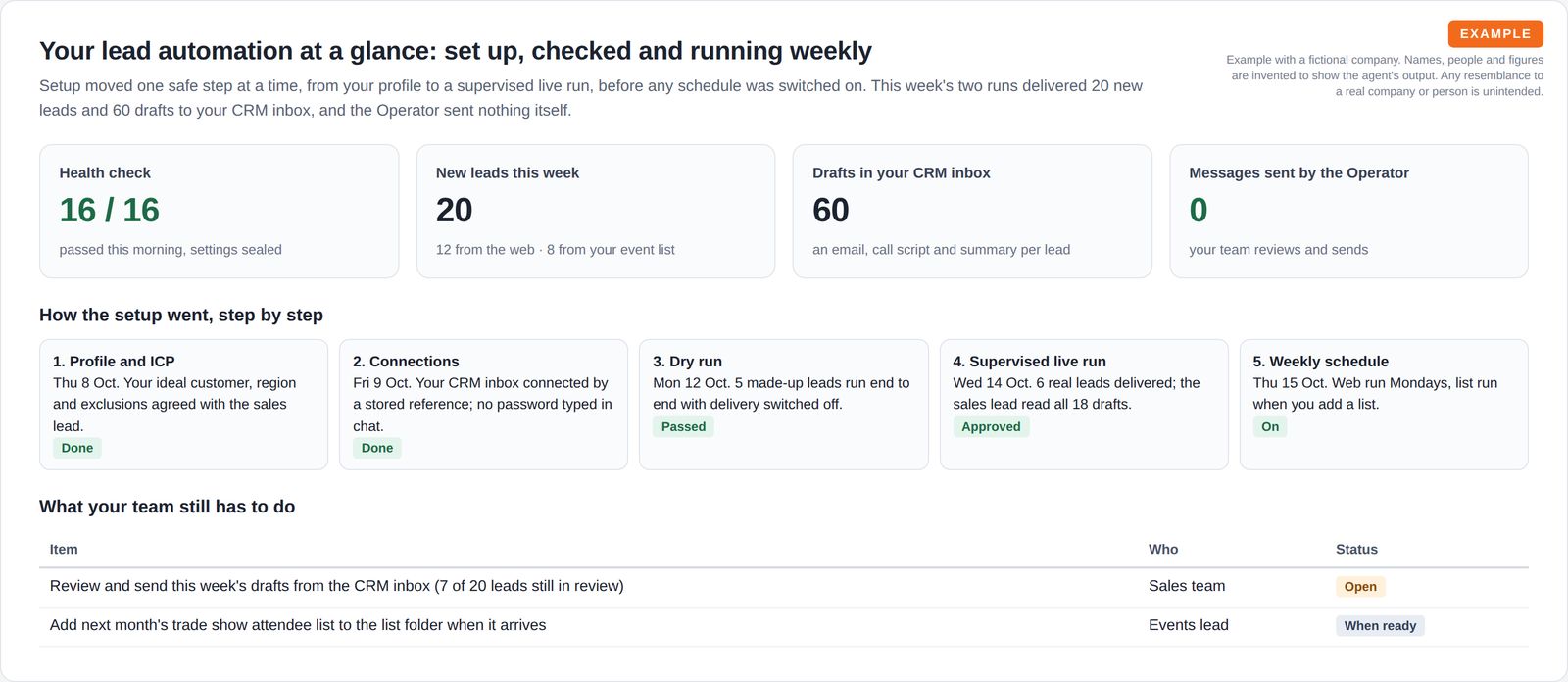Click 'Fri 9 Oct. Your CRM inbox connected' description
Viewport: 1568px width, 682px height.
click(482, 405)
